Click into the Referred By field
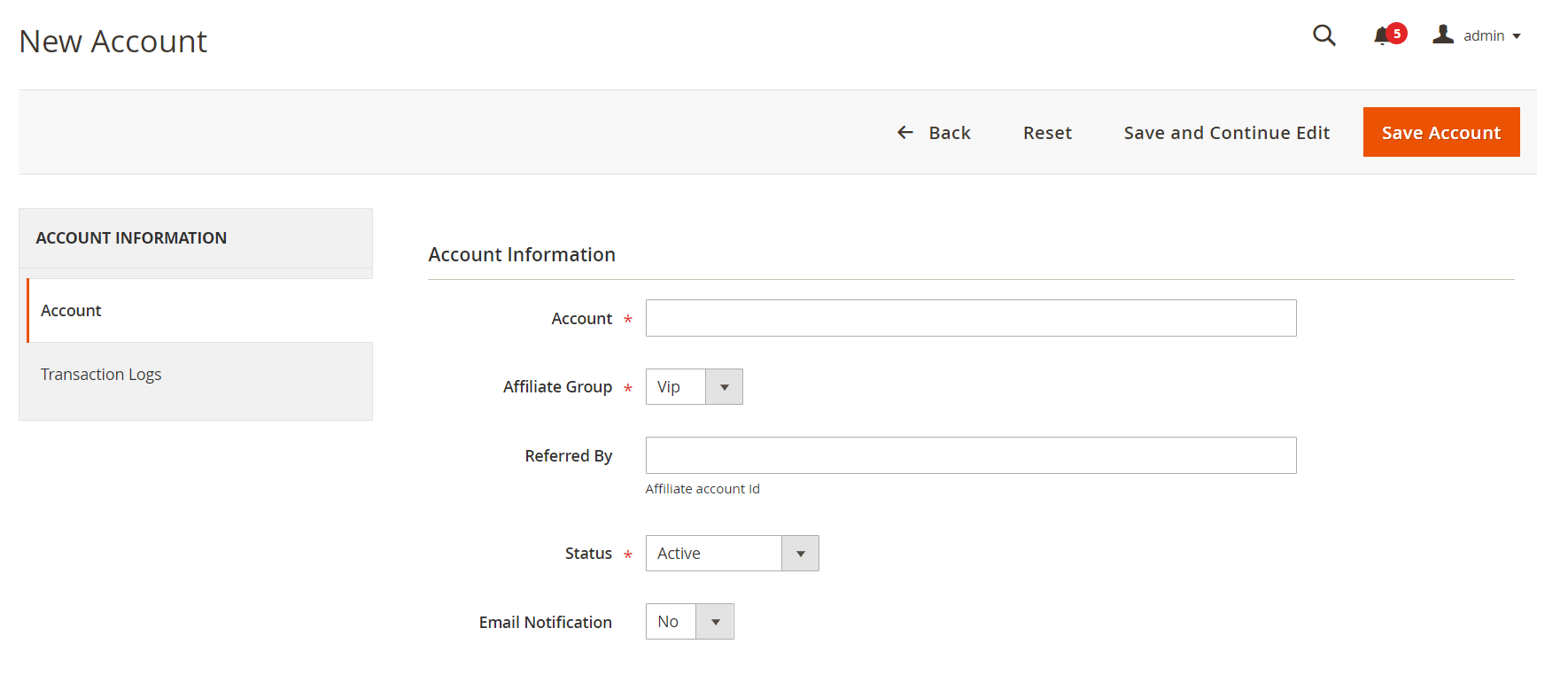The image size is (1568, 675). [970, 455]
